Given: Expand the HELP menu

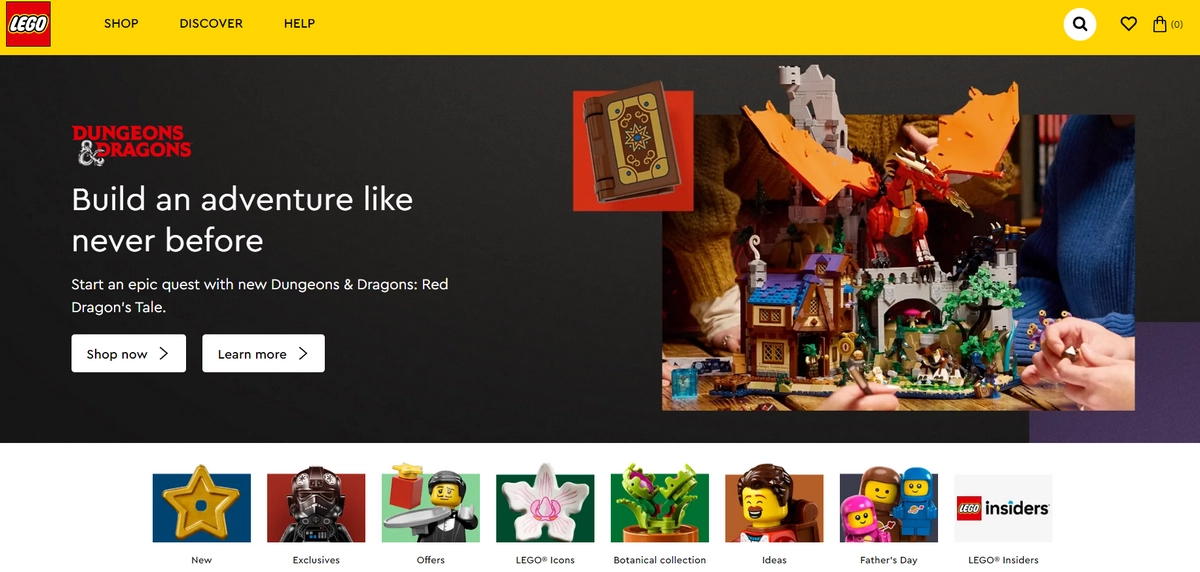Looking at the screenshot, I should [299, 23].
